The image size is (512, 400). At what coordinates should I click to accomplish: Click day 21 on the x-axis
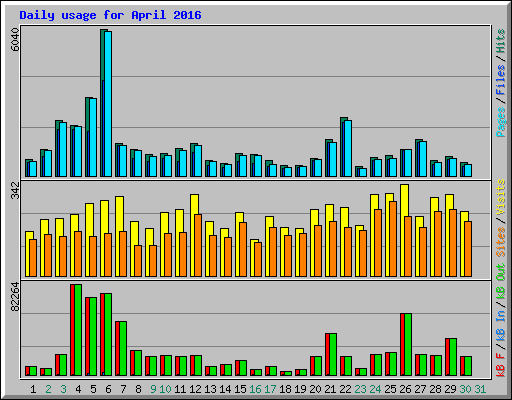tap(330, 389)
